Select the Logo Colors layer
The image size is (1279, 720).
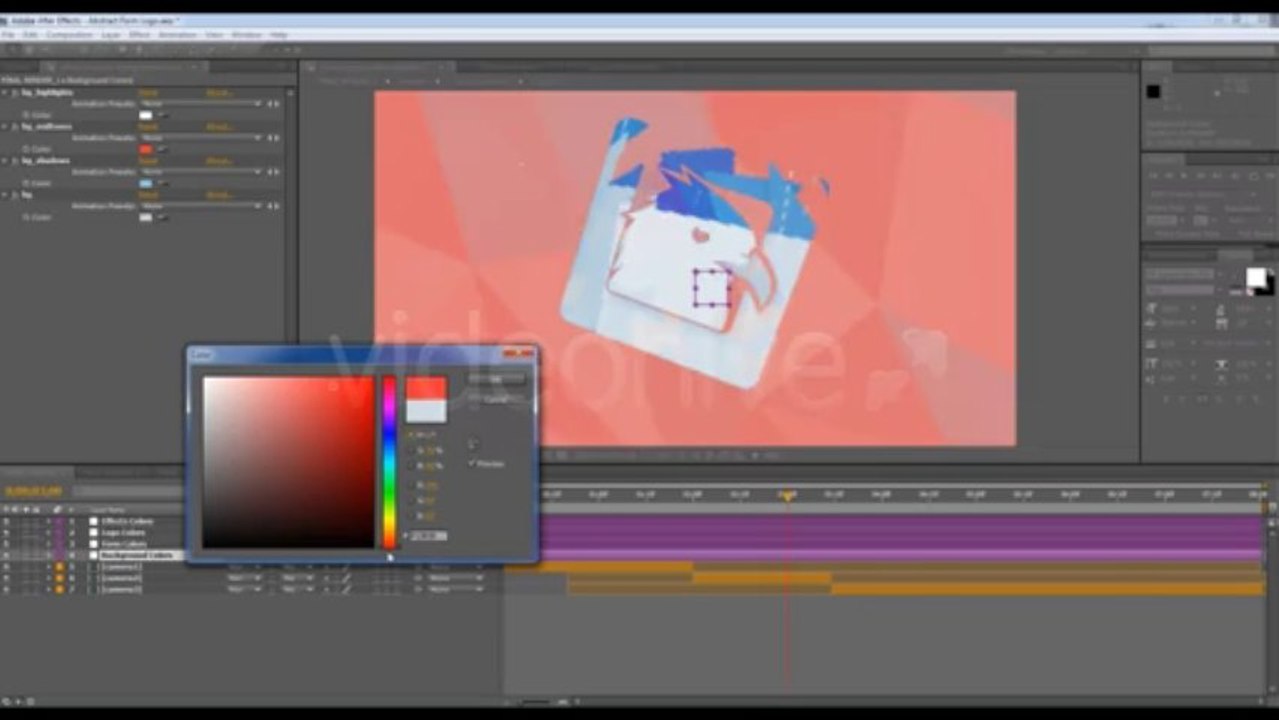123,533
